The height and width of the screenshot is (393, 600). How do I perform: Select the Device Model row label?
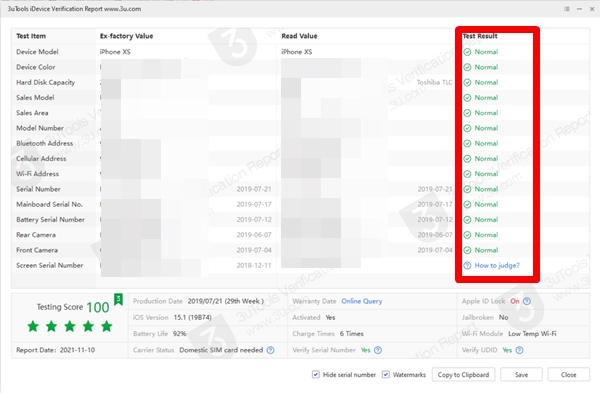(37, 52)
